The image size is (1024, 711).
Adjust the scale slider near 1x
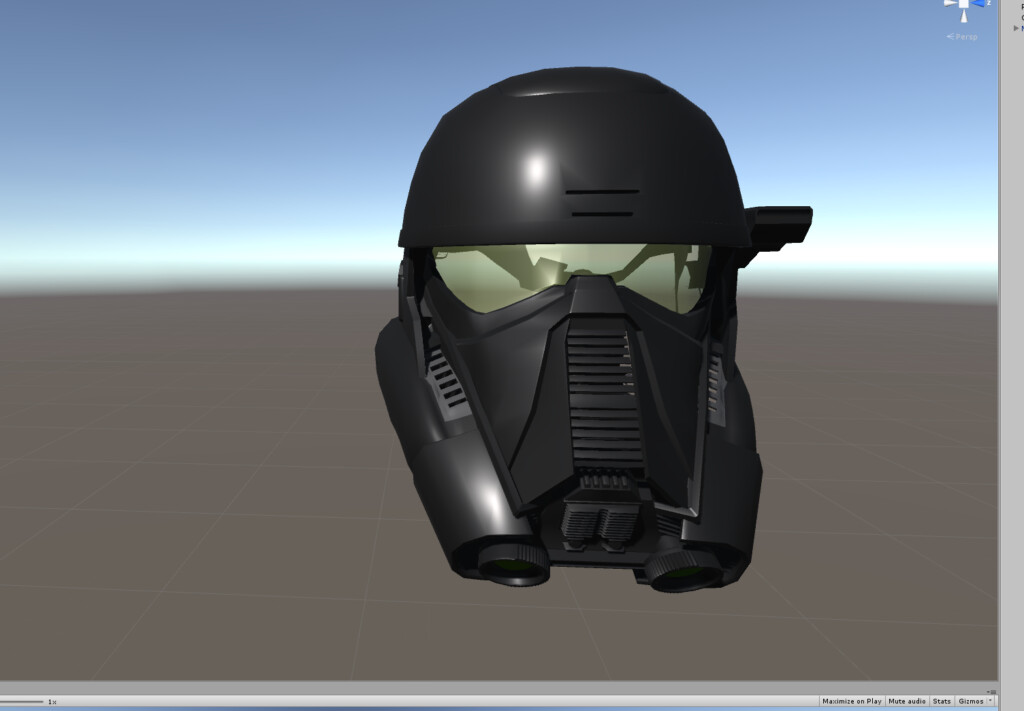pyautogui.click(x=22, y=702)
